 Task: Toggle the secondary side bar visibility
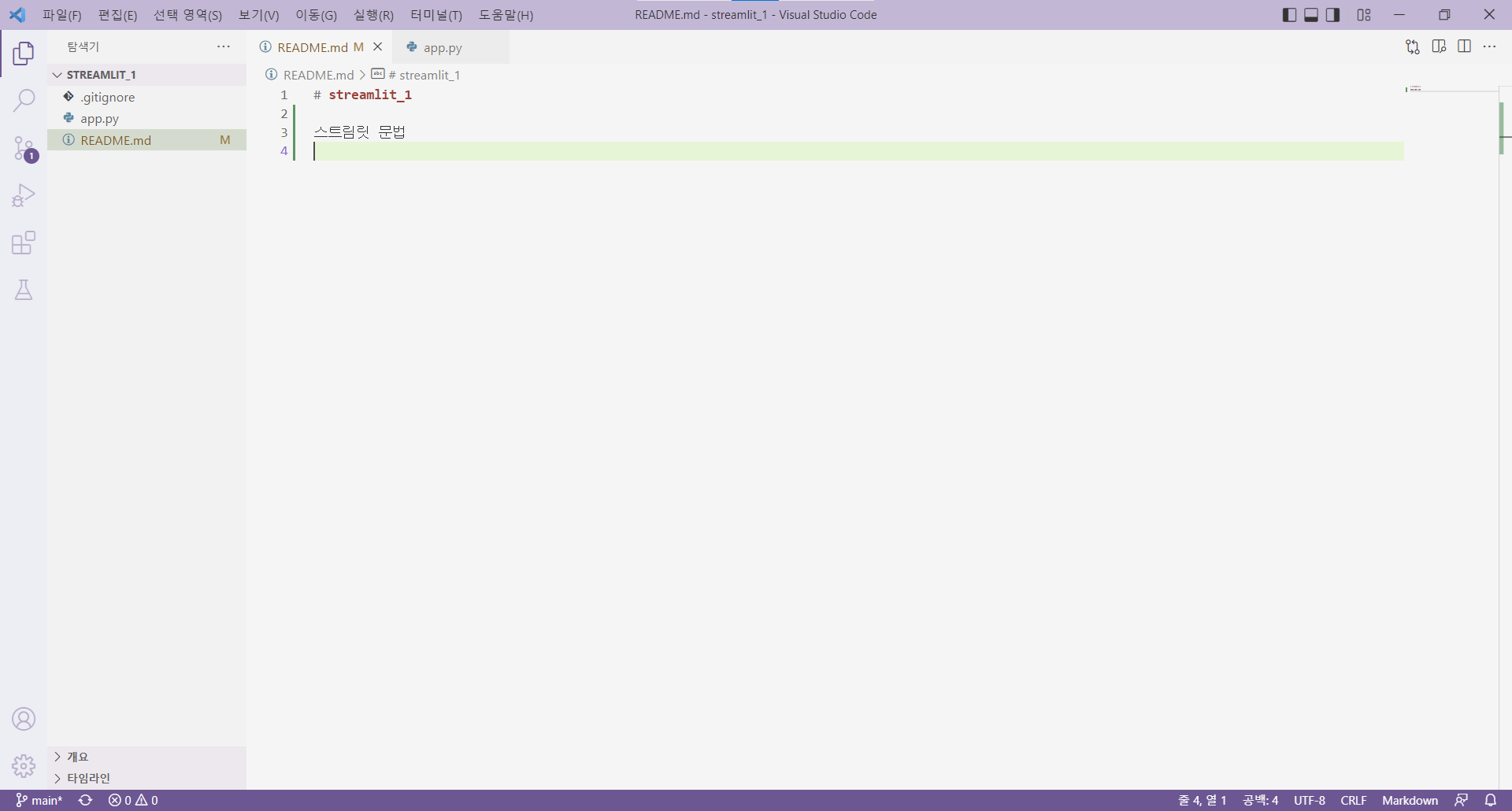click(1333, 15)
